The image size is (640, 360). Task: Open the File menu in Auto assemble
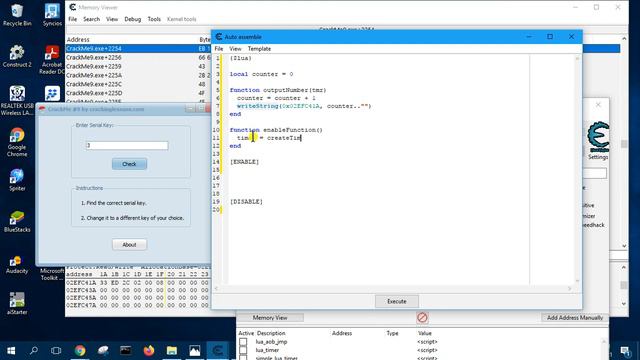point(219,49)
